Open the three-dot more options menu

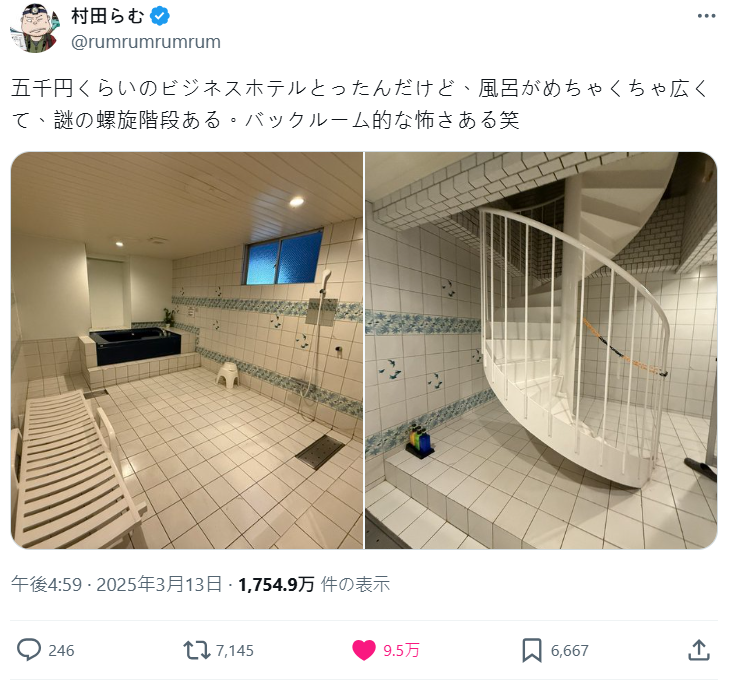[x=706, y=16]
